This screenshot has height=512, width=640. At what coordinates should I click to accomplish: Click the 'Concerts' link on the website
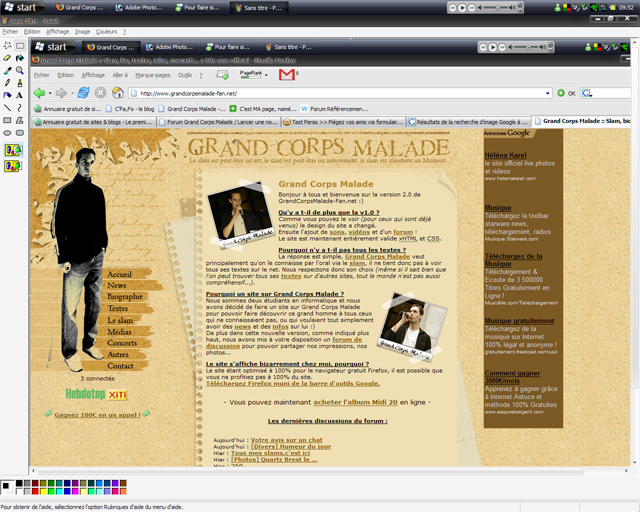coord(122,343)
